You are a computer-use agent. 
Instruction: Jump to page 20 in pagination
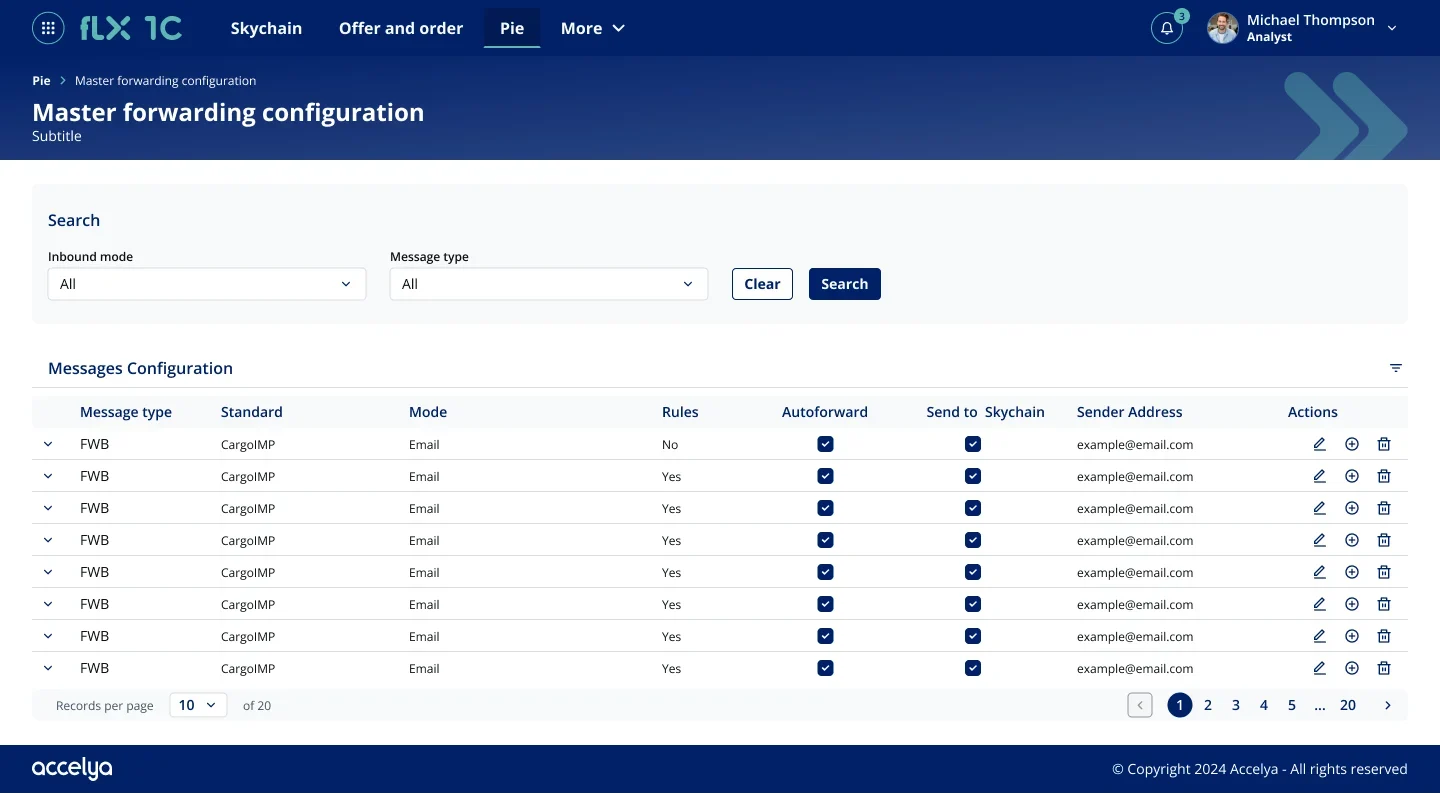pos(1348,705)
